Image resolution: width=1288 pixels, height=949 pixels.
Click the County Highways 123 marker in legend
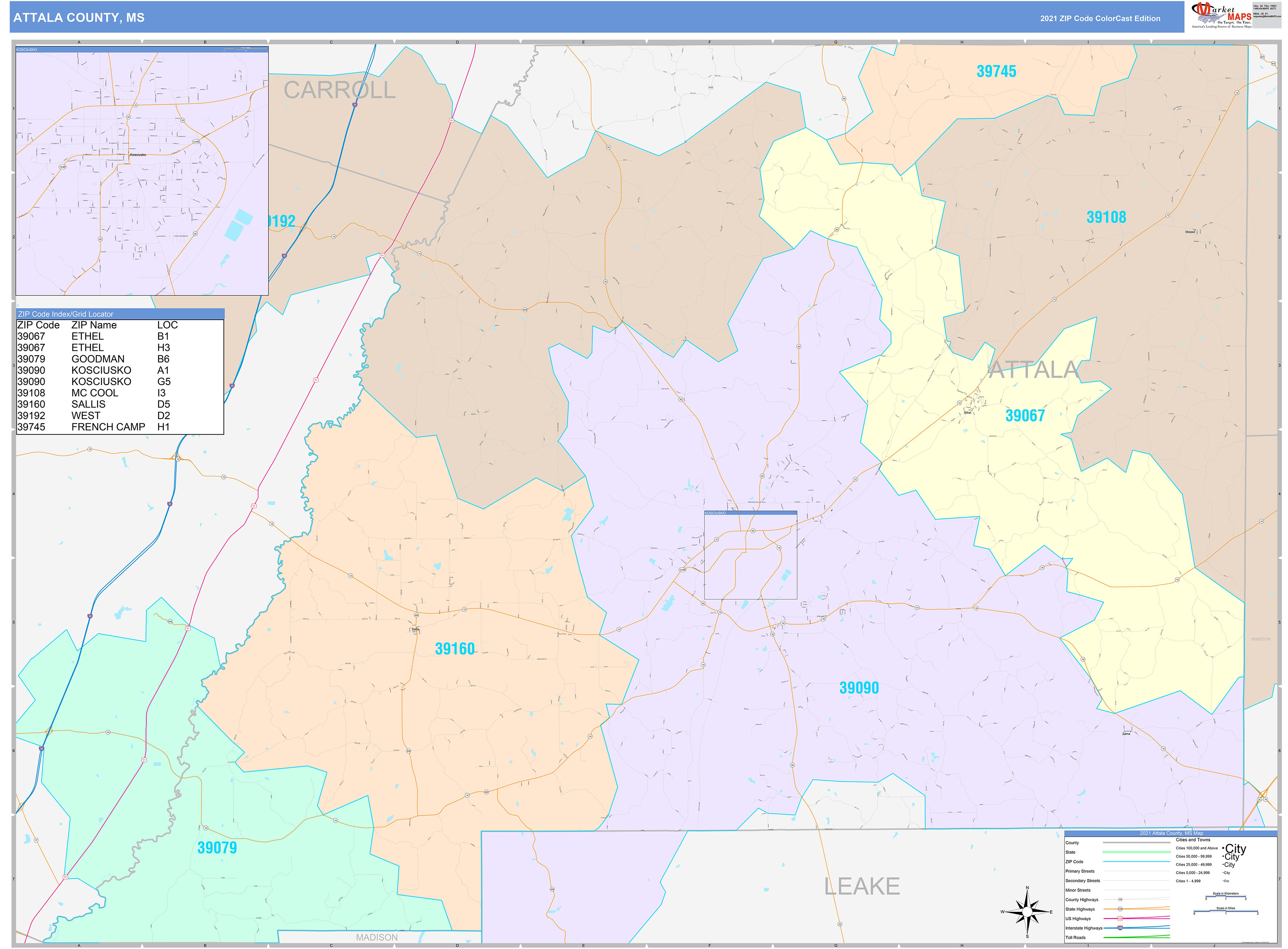[1120, 900]
